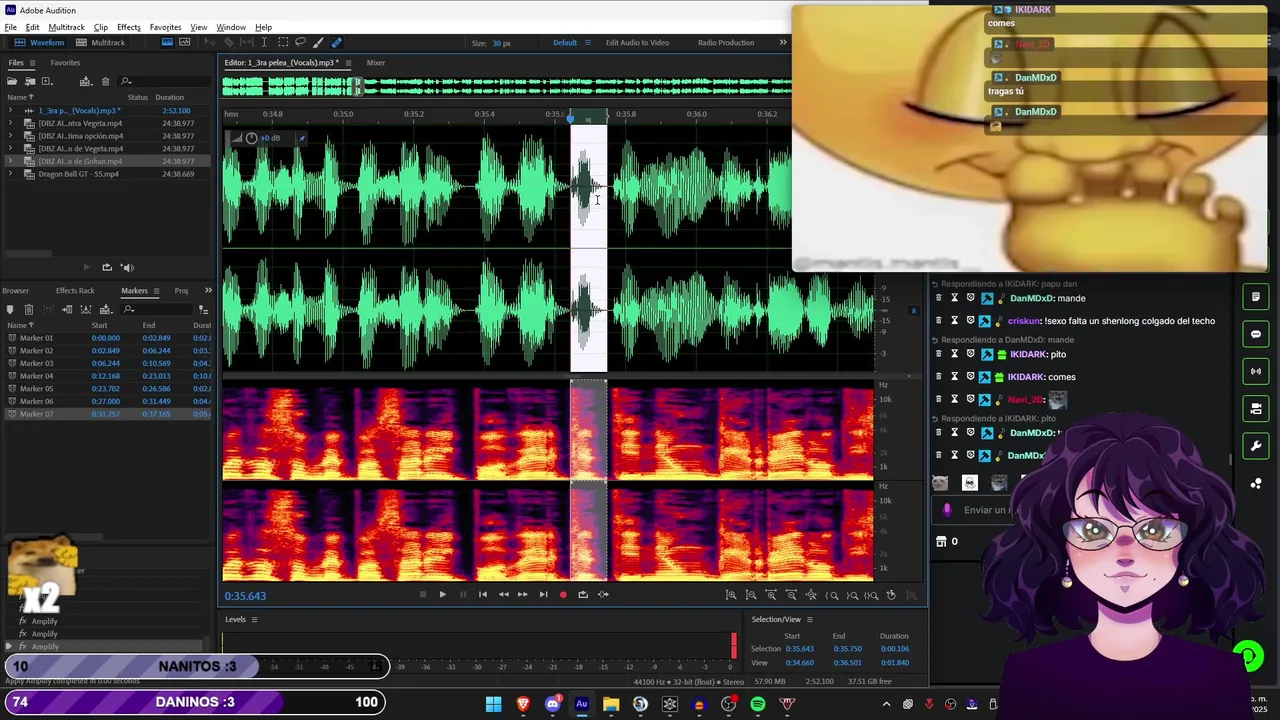Open the Files panel menu
Screen dimensions: 1280x720
[30, 63]
